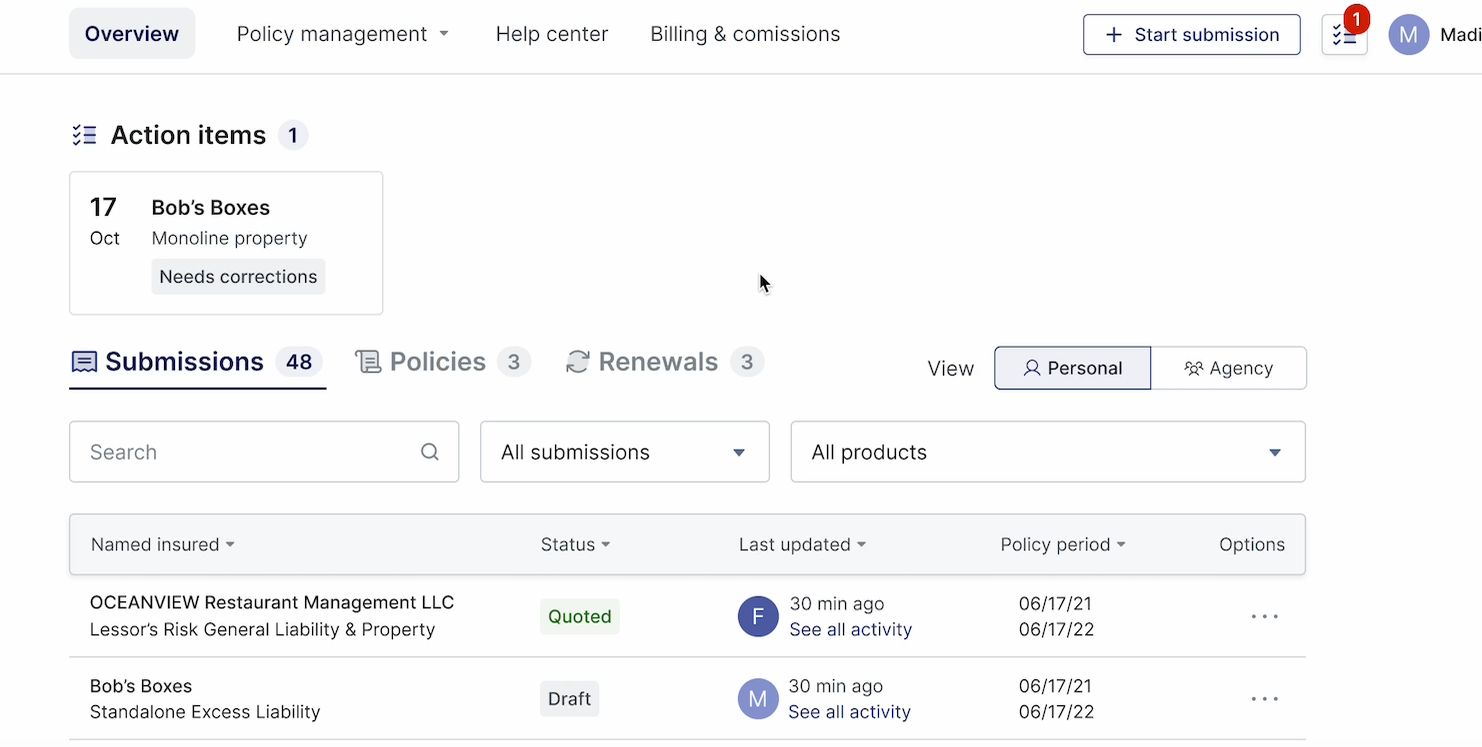Screen dimensions: 1482x747
Task: Open options ellipsis for OCEANVIEW Restaurant row
Action: (x=1264, y=616)
